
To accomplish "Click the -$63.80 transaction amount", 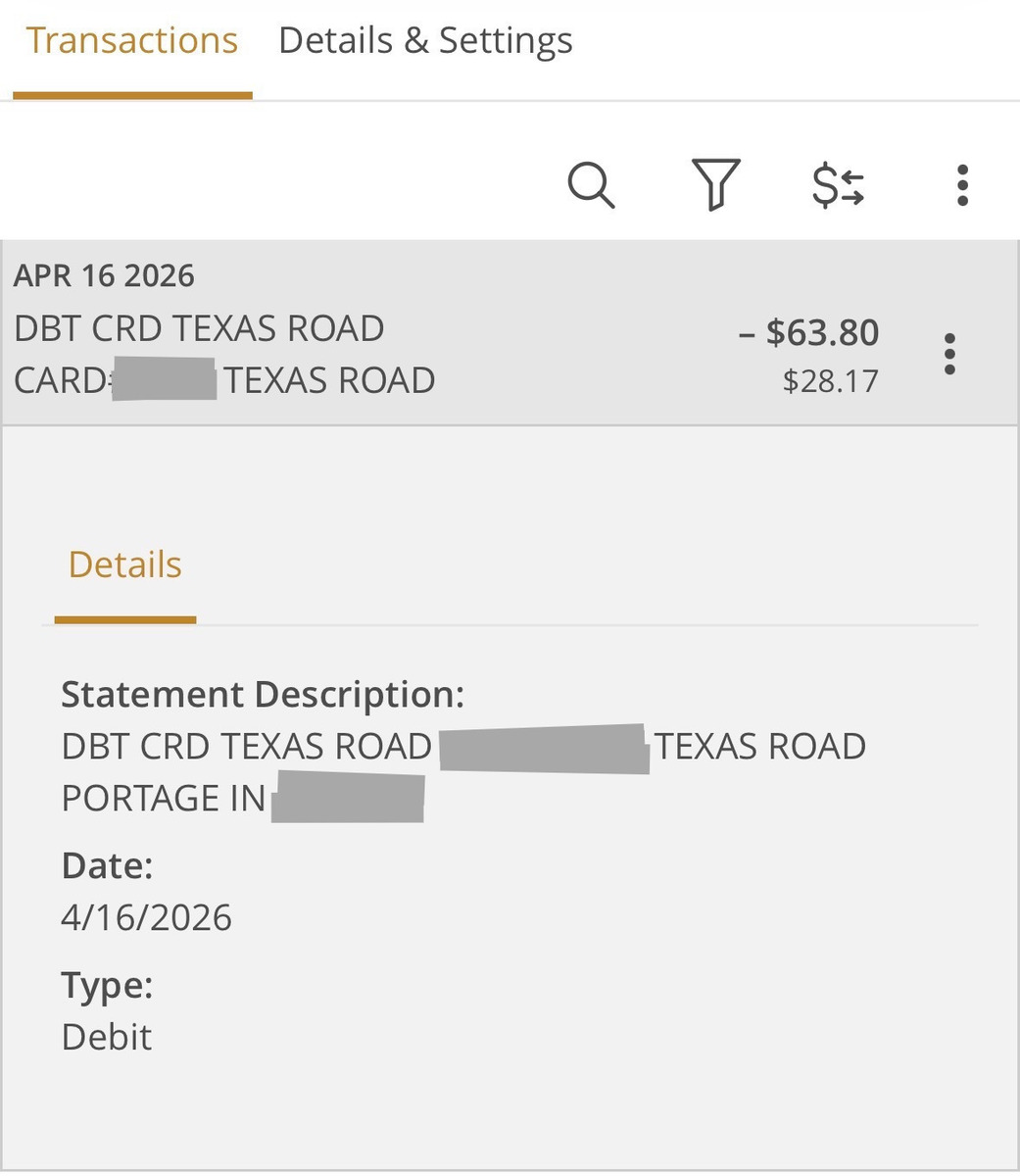I will (x=808, y=333).
